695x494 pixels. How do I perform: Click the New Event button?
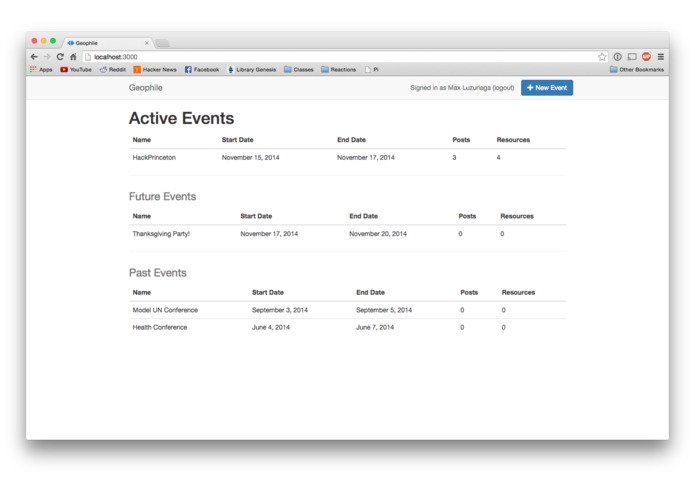(x=547, y=88)
